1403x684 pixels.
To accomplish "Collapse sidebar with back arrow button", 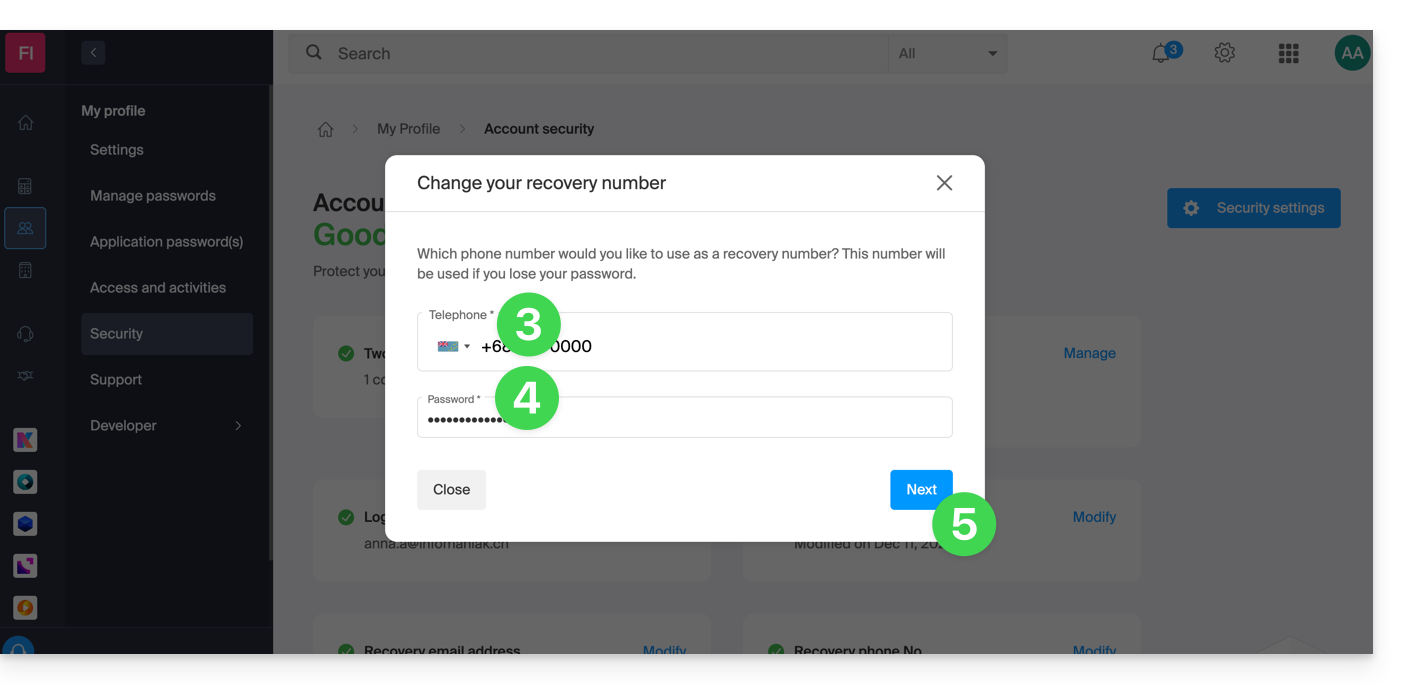I will [x=93, y=53].
